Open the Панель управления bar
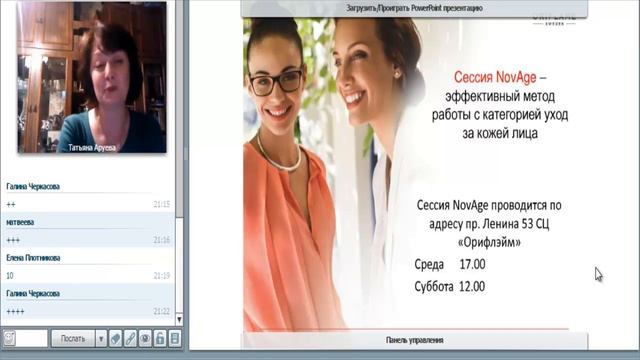This screenshot has height=360, width=640. click(x=414, y=340)
